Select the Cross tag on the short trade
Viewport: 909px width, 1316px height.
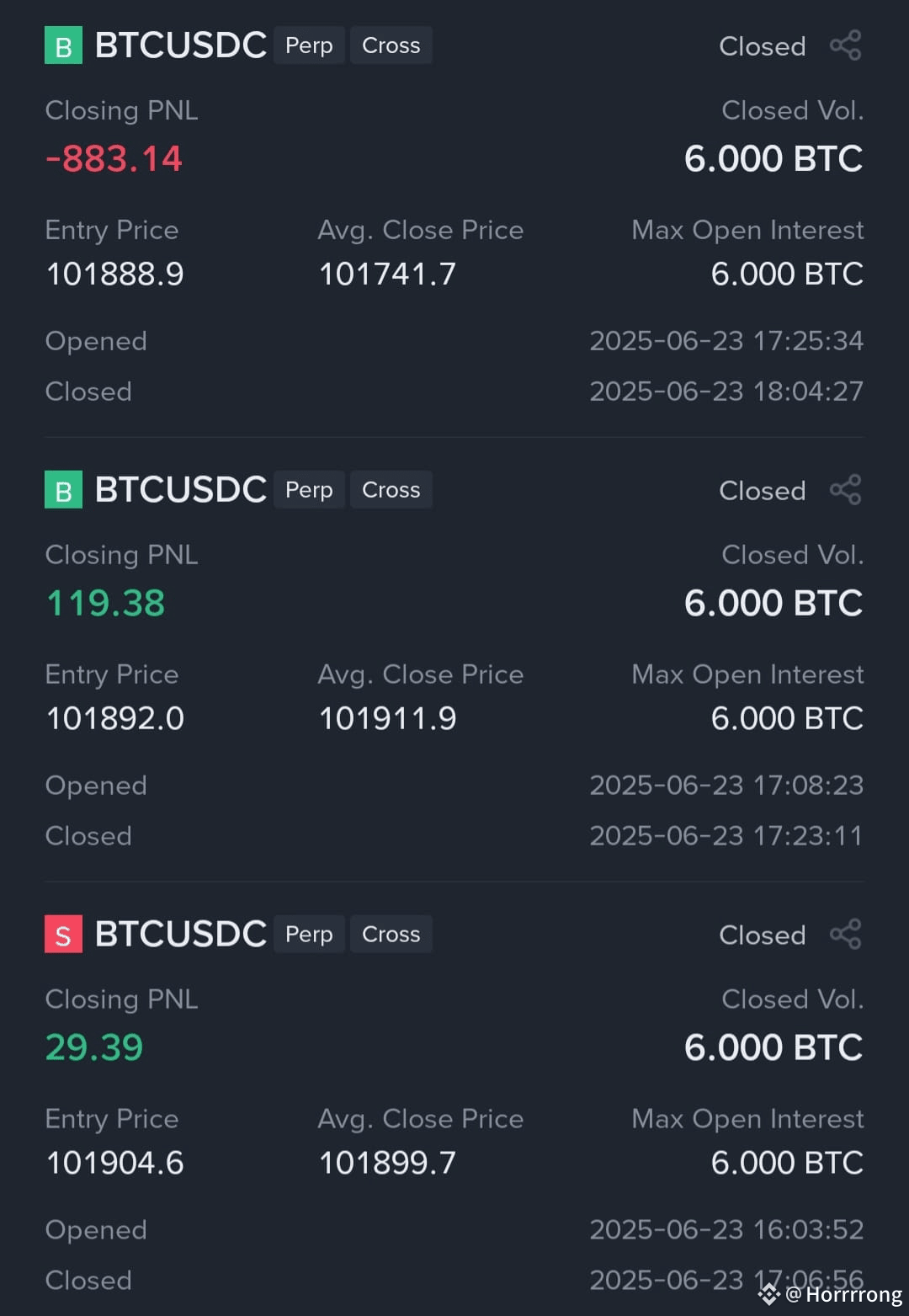coord(391,935)
